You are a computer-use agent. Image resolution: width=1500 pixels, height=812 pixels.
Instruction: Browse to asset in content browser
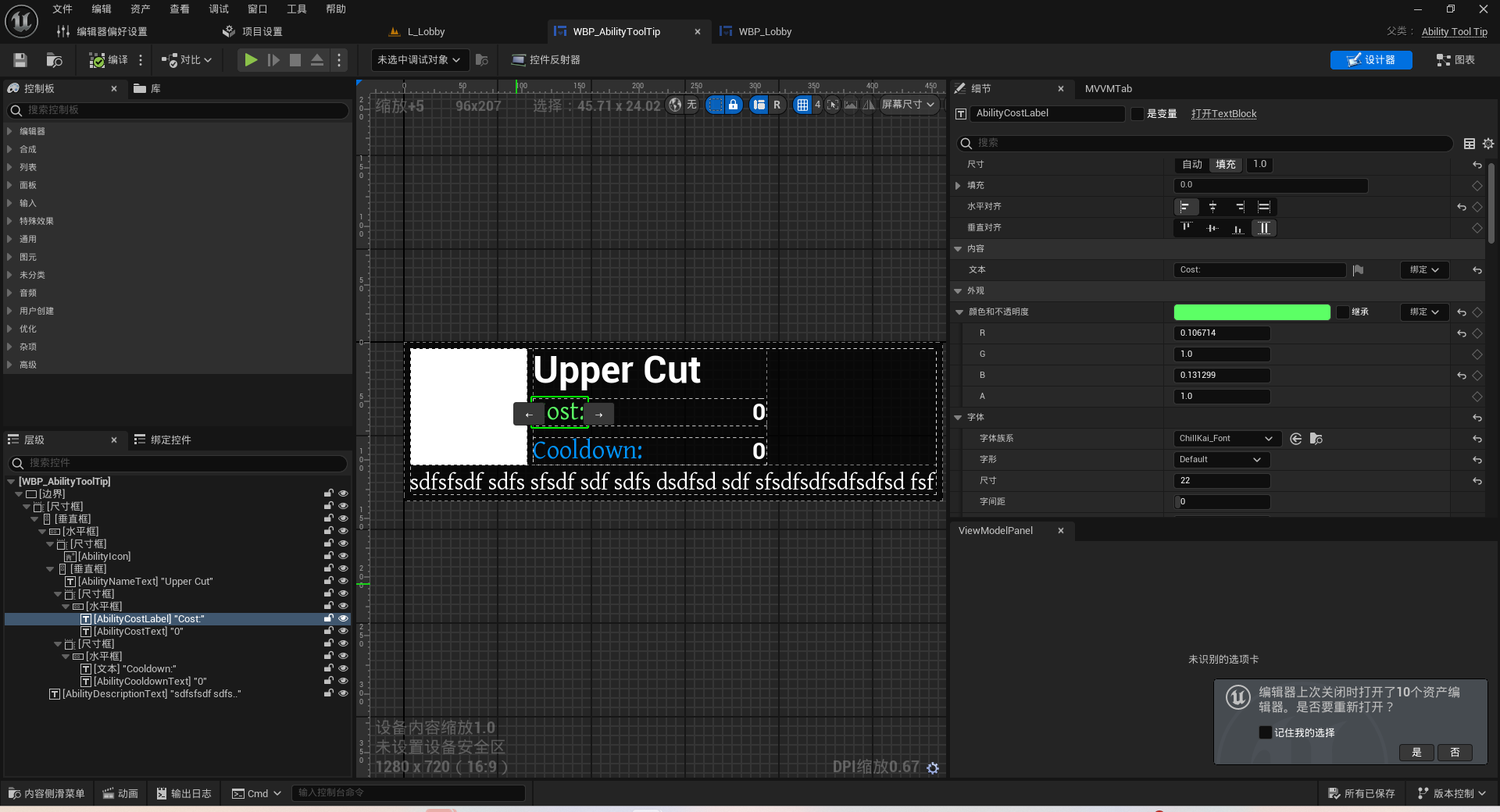coord(54,60)
